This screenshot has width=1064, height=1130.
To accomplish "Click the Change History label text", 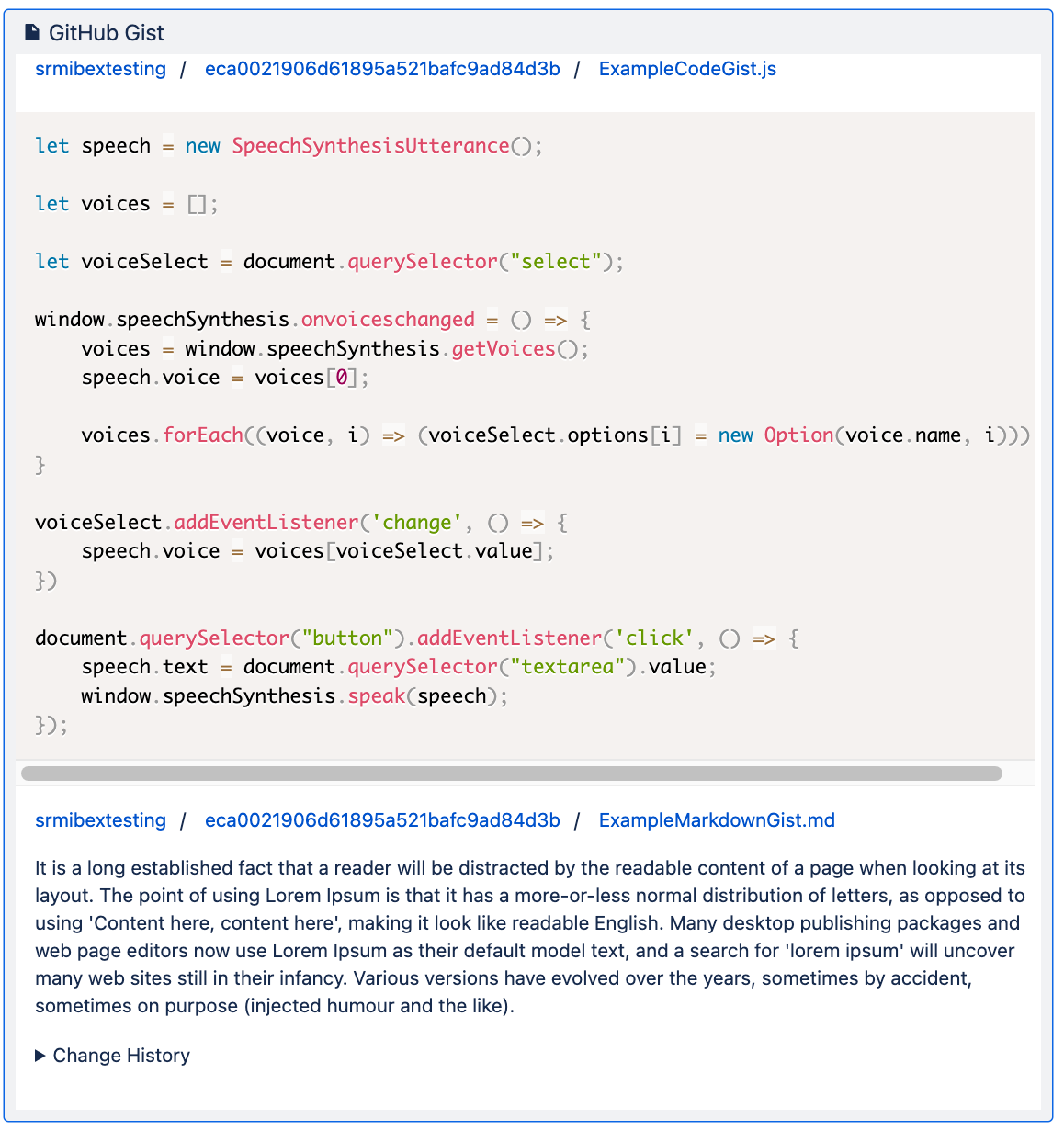I will [121, 1056].
